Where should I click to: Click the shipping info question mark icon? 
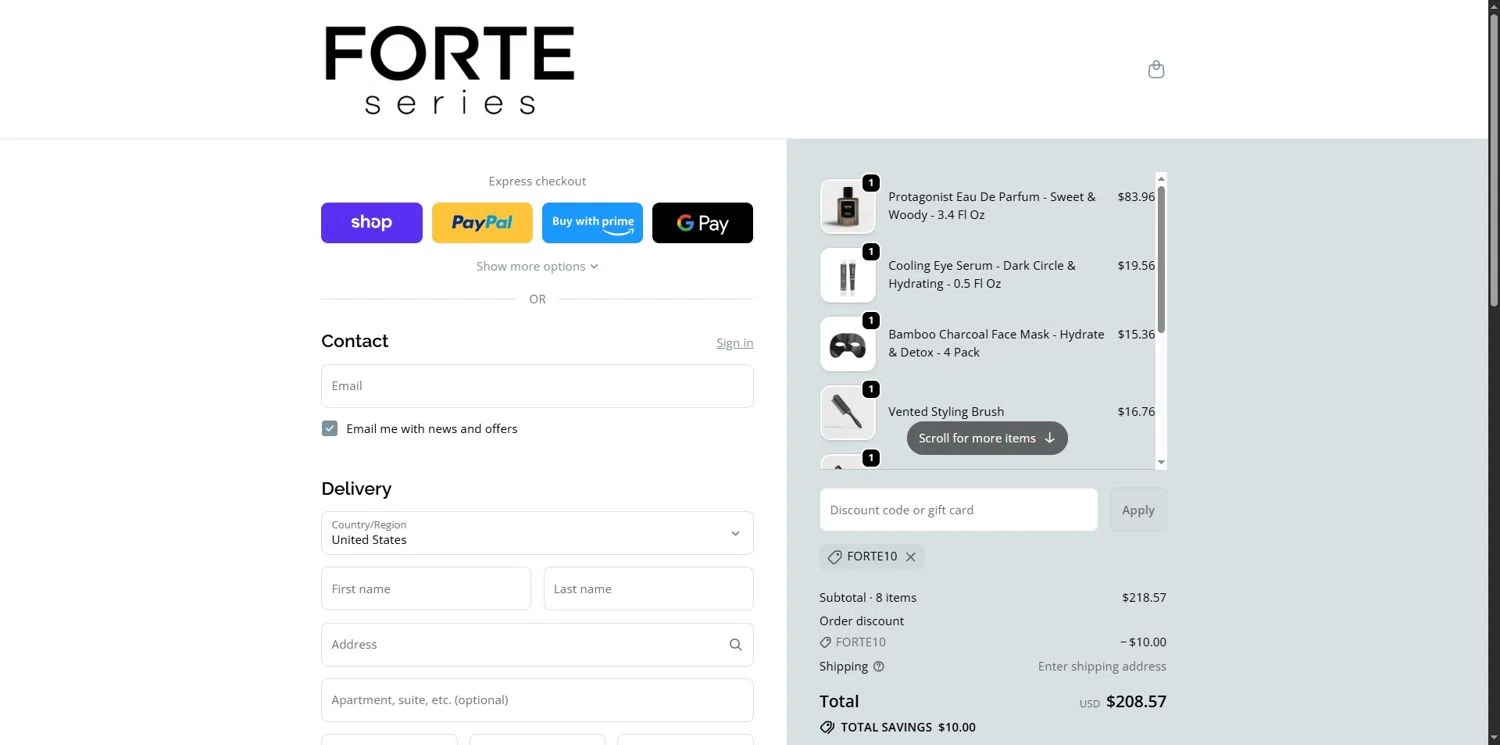pyautogui.click(x=879, y=666)
